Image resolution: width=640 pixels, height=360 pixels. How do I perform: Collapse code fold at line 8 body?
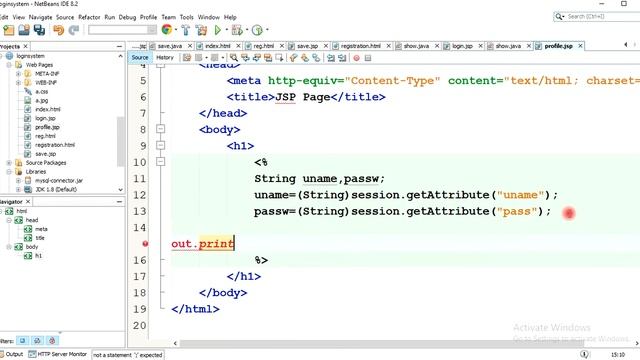[x=160, y=129]
